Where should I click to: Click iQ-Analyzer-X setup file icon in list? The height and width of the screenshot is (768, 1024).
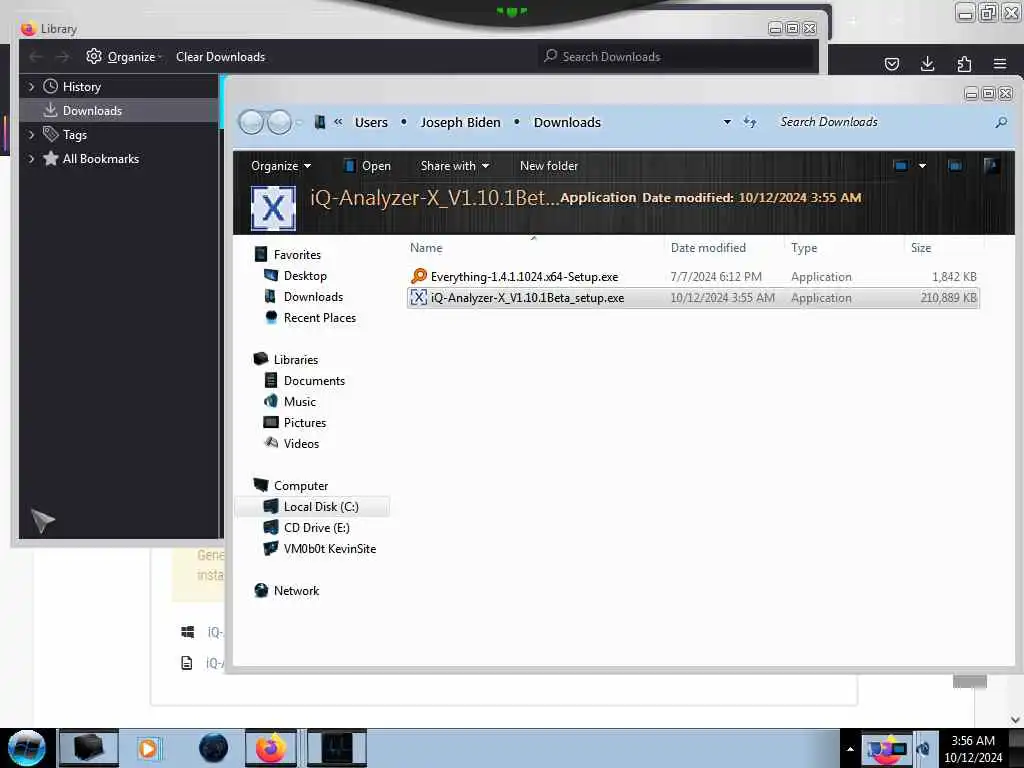(x=419, y=298)
